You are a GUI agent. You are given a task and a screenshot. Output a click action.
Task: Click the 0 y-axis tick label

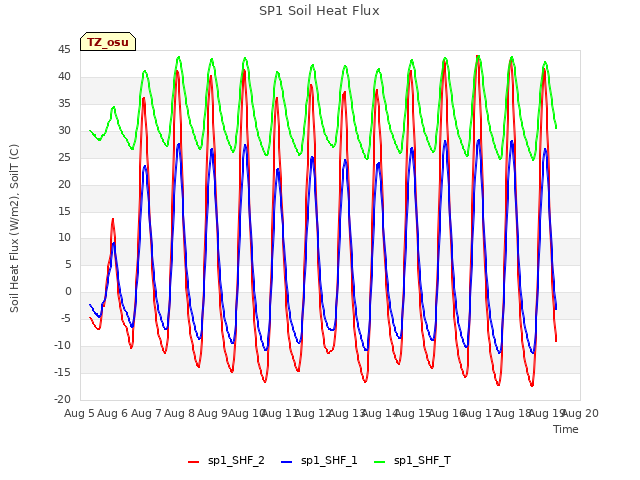[68, 292]
